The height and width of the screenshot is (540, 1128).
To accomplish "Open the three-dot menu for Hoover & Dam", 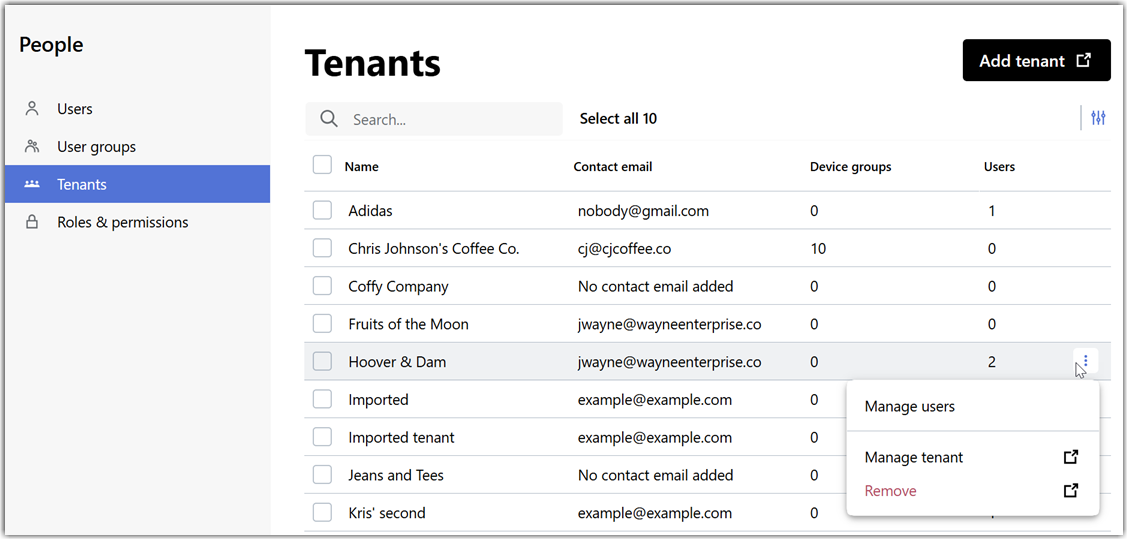I will pyautogui.click(x=1086, y=361).
